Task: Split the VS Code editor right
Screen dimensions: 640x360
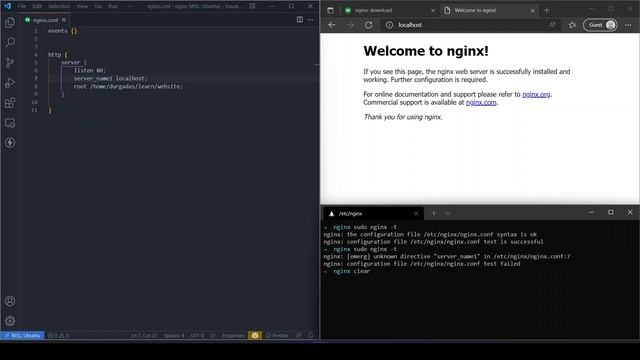Action: 300,20
